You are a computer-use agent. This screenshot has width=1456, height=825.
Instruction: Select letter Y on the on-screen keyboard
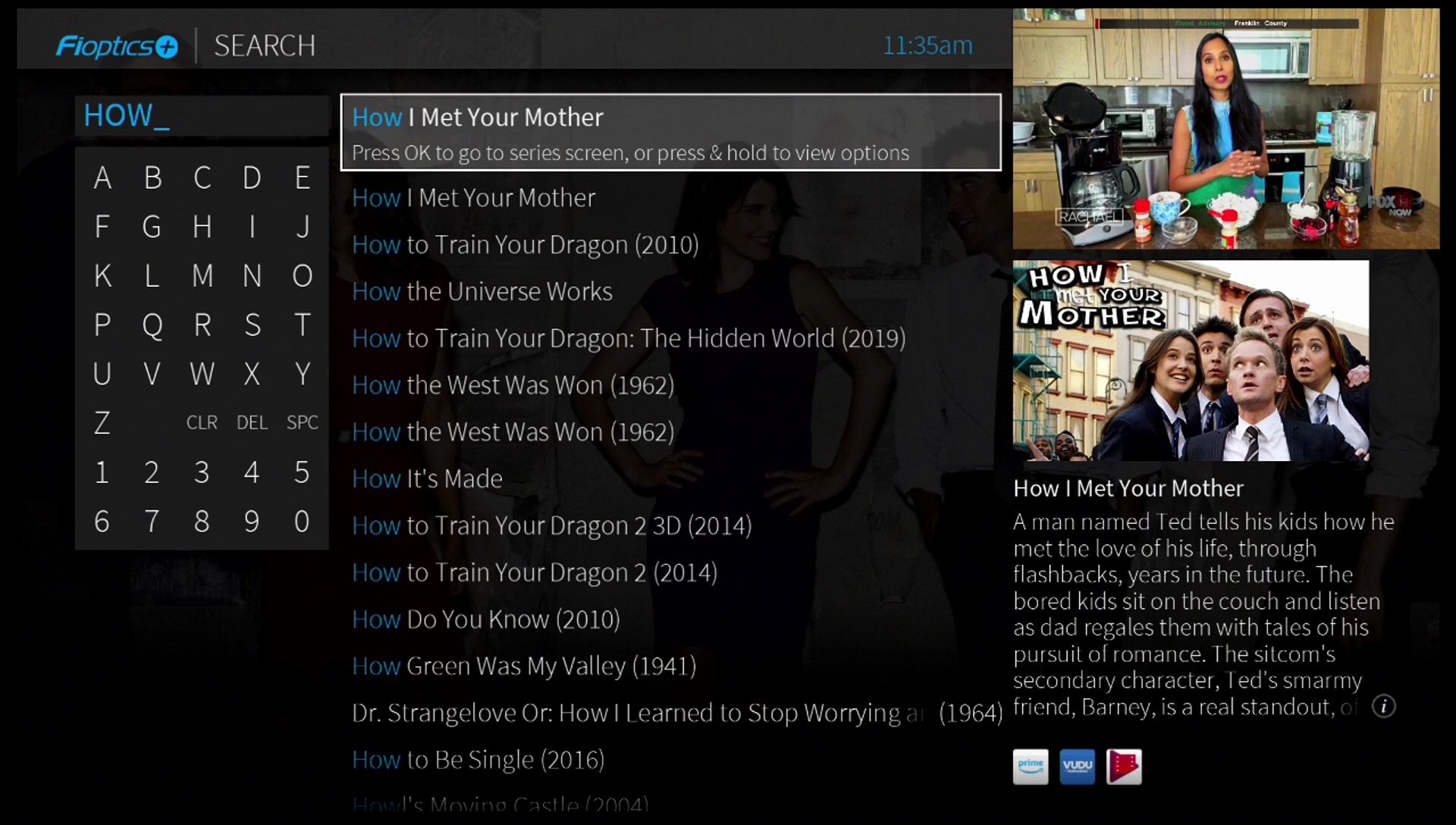[302, 374]
